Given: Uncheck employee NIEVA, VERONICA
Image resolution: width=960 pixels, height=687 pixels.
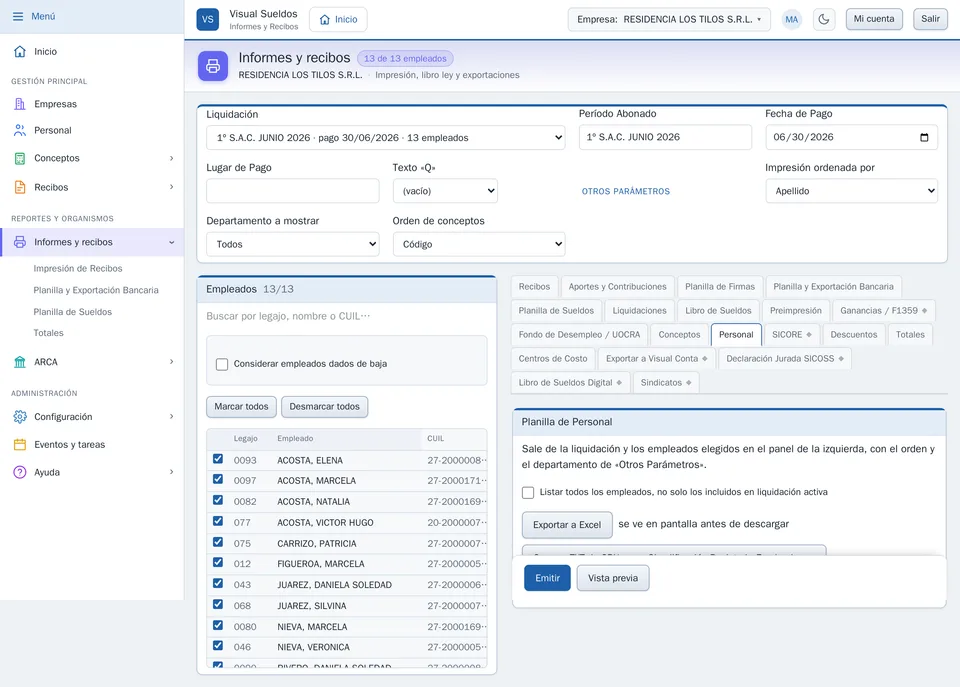Looking at the screenshot, I should [x=218, y=645].
